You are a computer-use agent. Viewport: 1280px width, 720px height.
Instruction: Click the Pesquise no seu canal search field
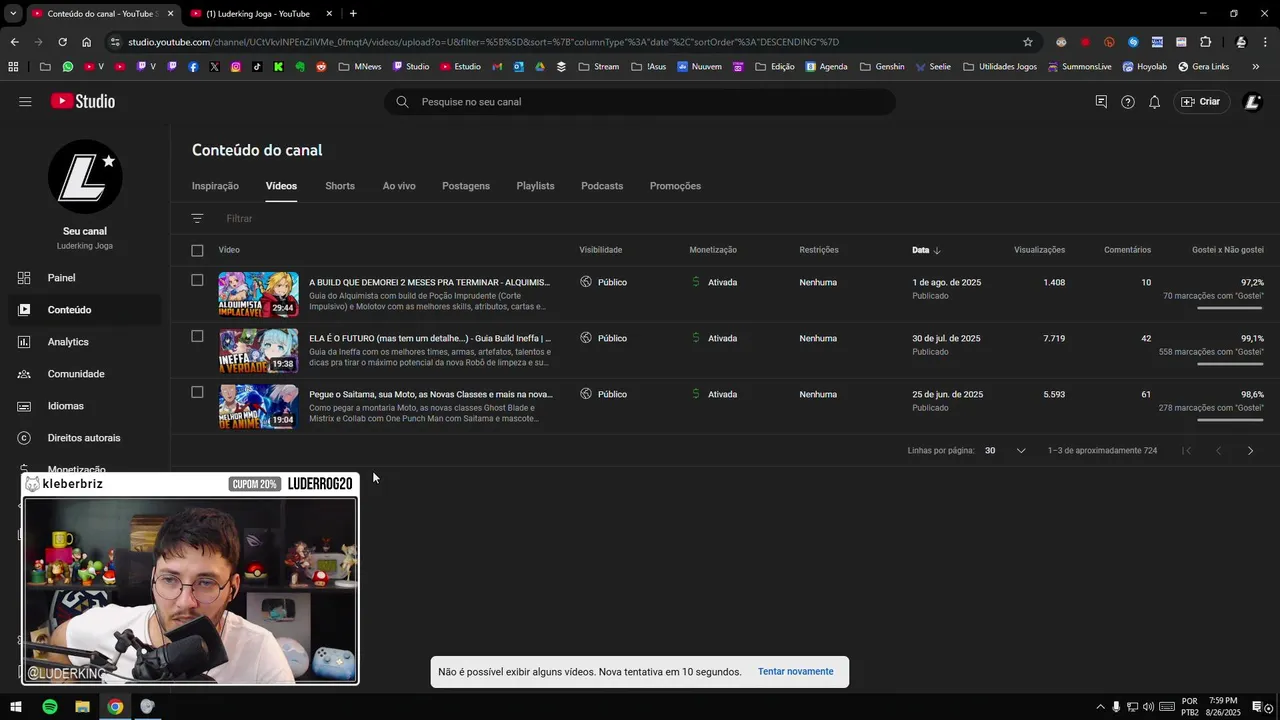point(640,102)
